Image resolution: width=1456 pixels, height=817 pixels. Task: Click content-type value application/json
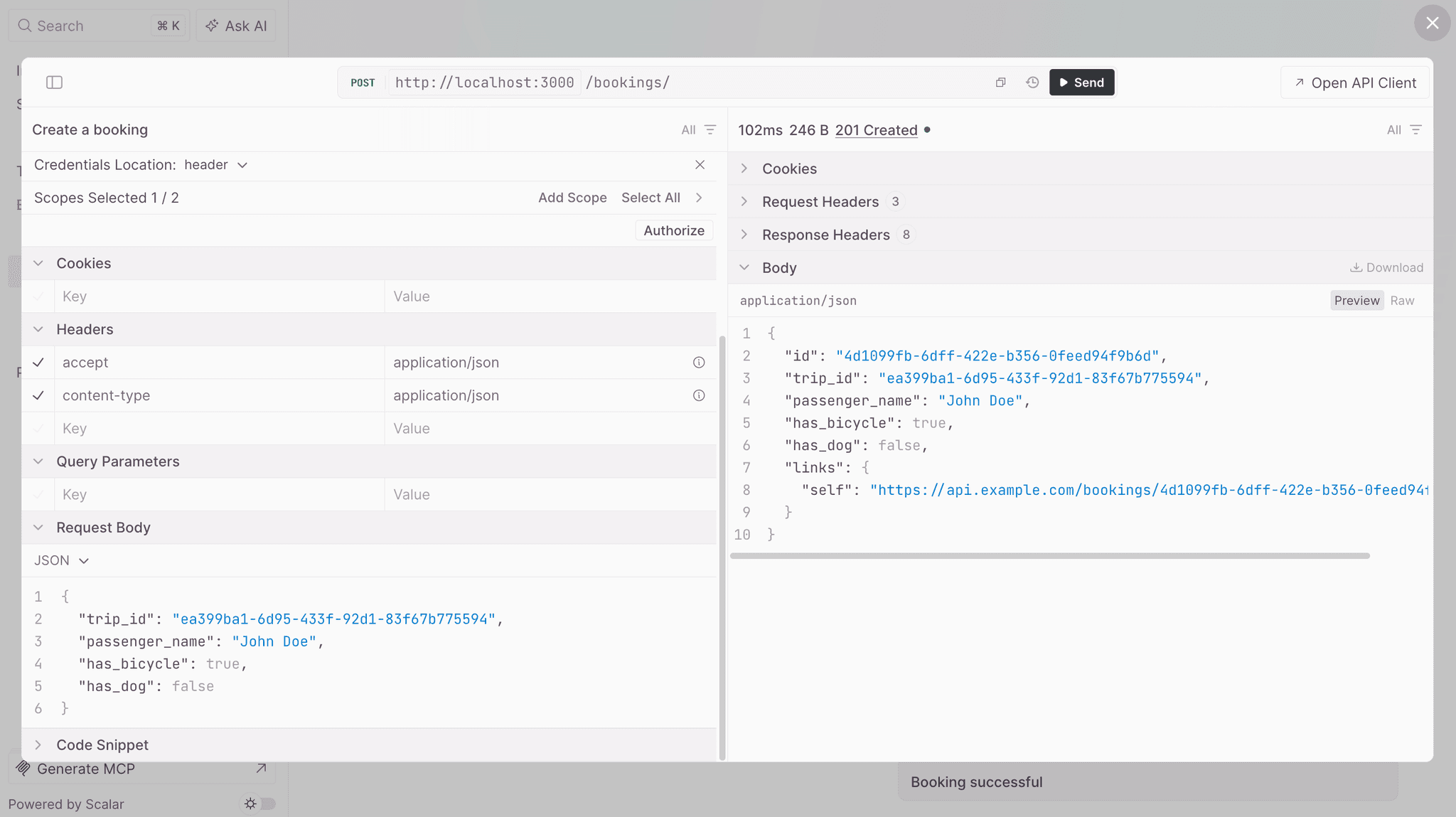(x=446, y=395)
